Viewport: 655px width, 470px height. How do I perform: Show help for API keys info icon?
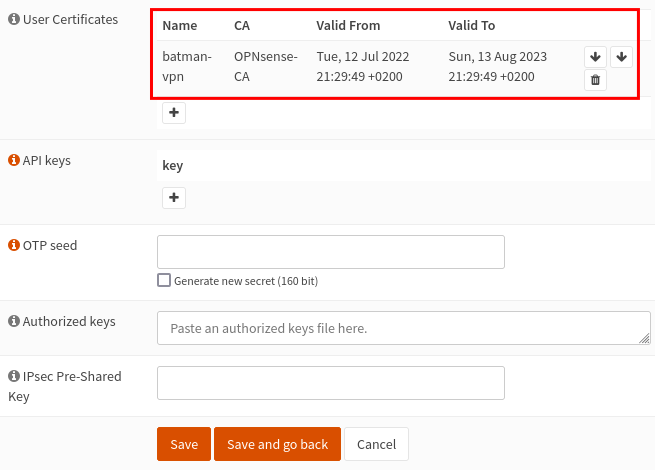click(14, 160)
